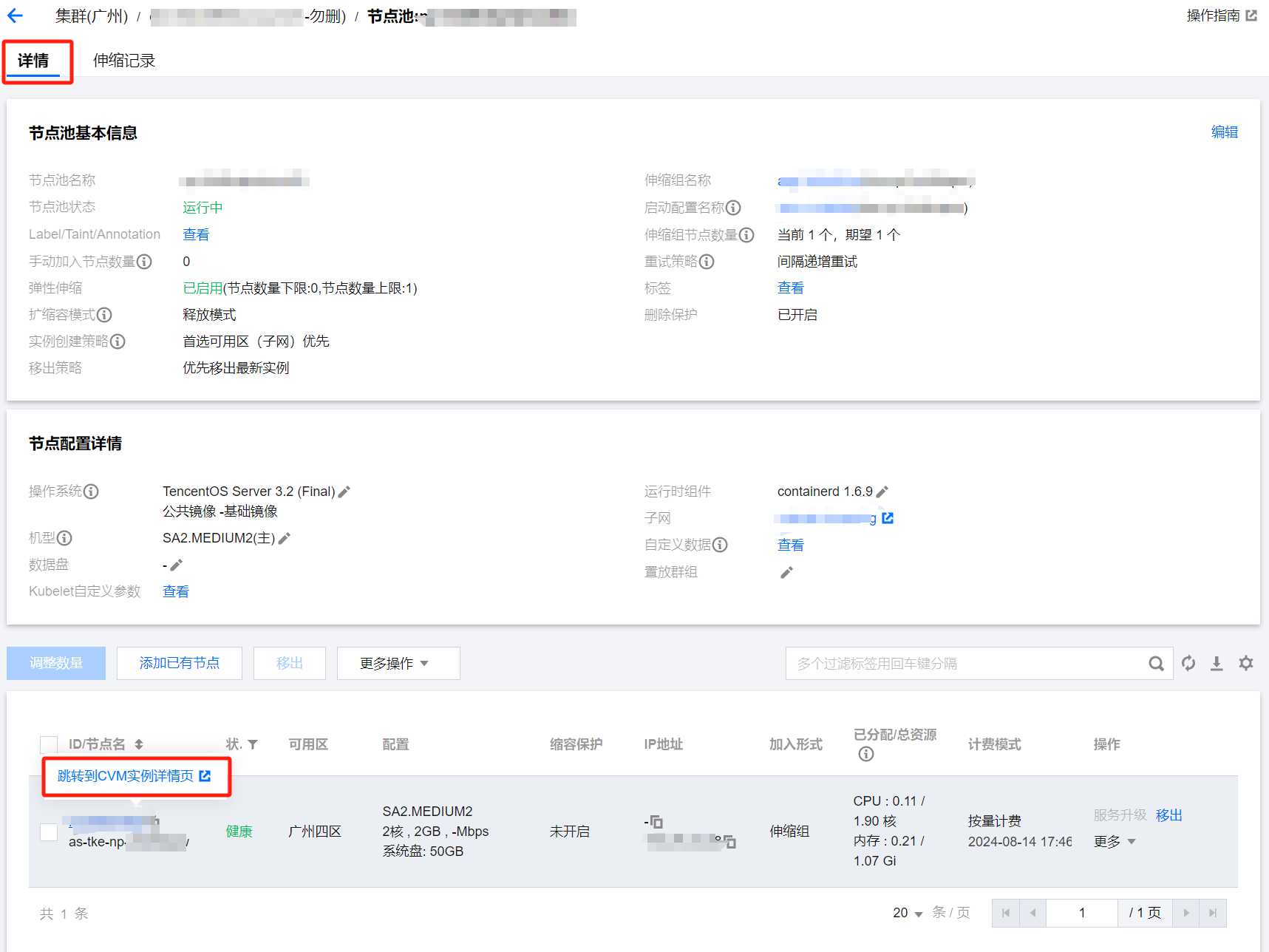This screenshot has height=952, width=1269.
Task: Refresh the node list
Action: (1188, 664)
